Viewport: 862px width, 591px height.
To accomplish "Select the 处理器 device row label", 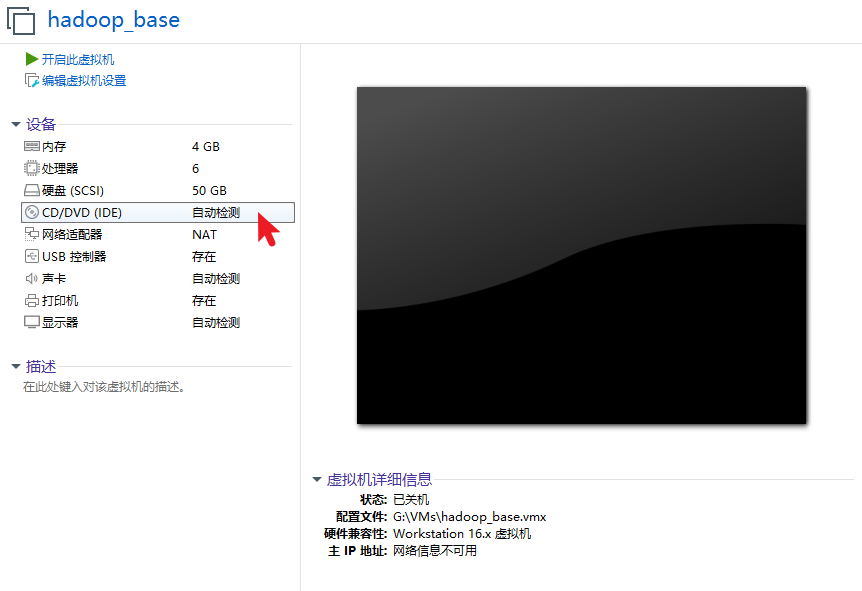I will tap(60, 169).
